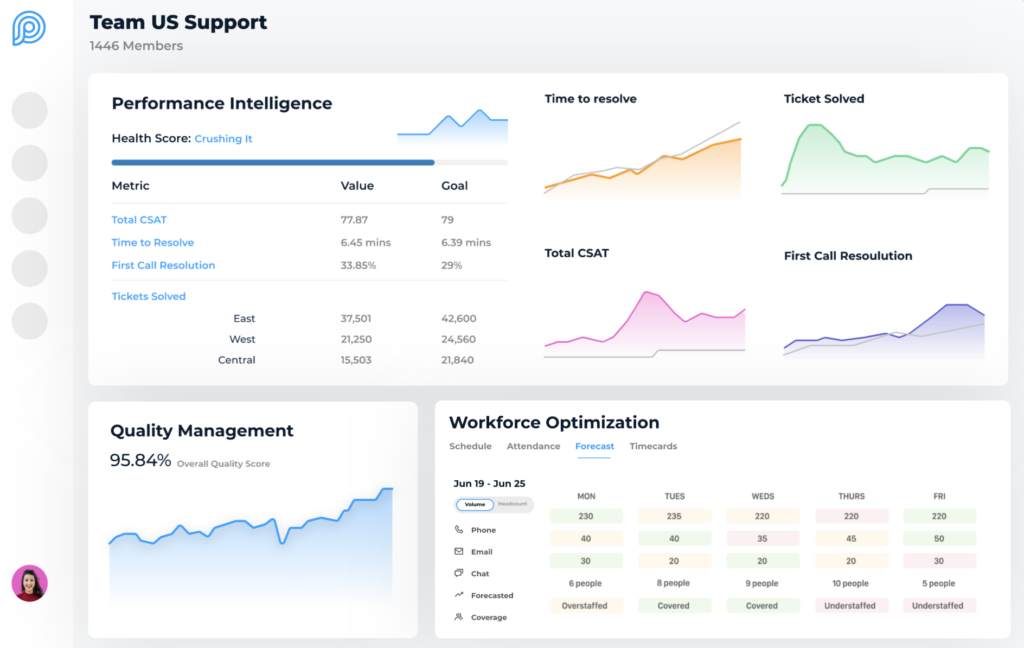Click the Health Score sparkline chart
This screenshot has width=1024, height=648.
(x=453, y=127)
